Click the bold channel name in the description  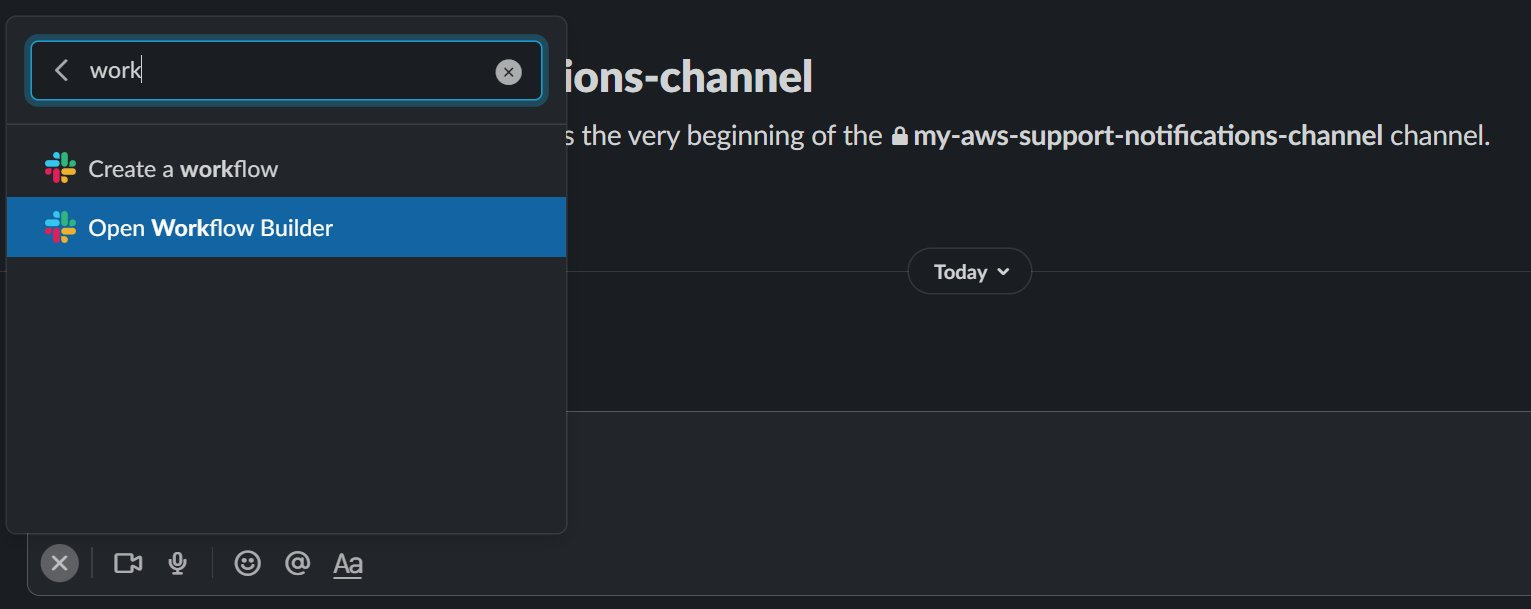[x=1146, y=135]
